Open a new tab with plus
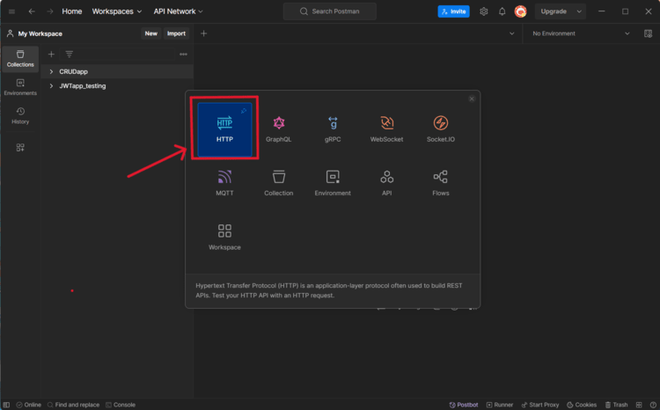Viewport: 660px width, 410px height. (204, 34)
